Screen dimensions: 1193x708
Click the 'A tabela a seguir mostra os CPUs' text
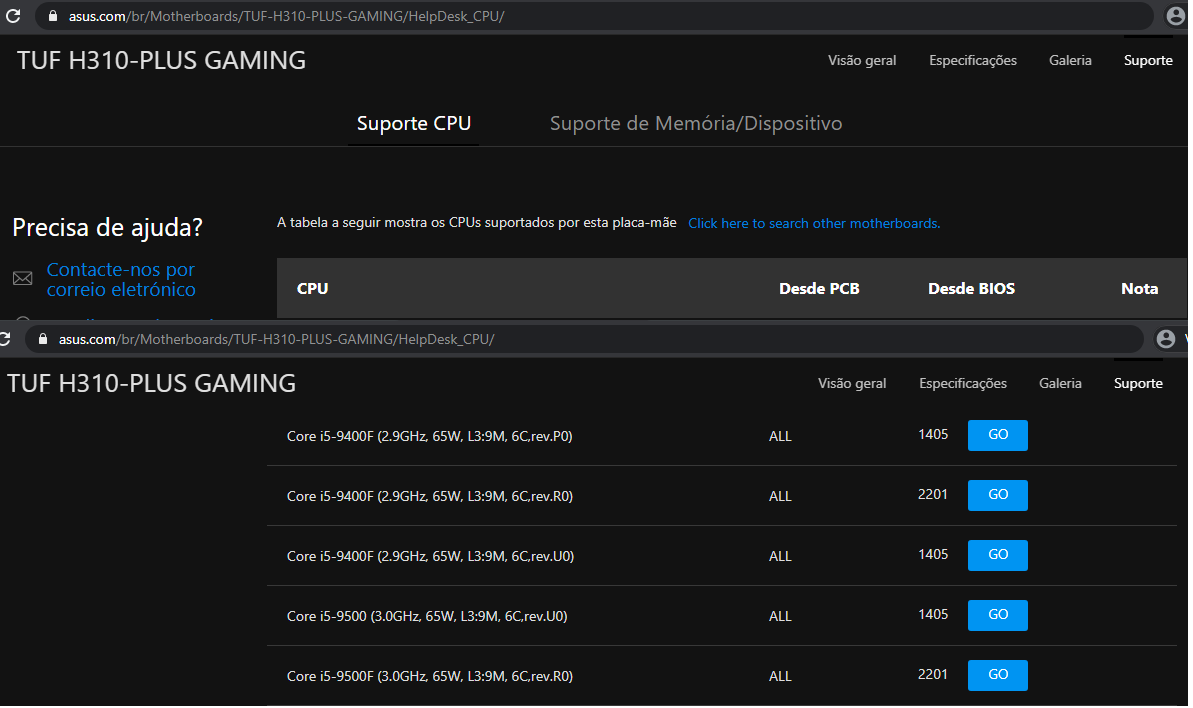coord(477,222)
